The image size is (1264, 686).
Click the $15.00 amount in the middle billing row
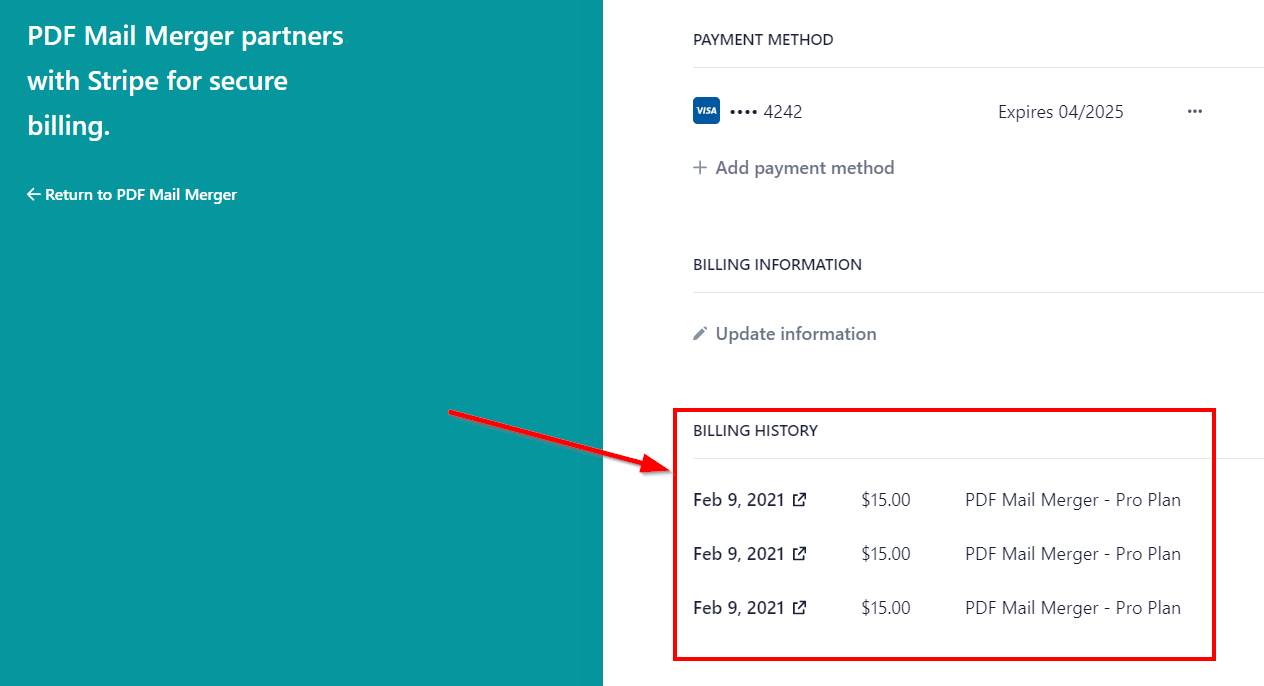[x=885, y=554]
